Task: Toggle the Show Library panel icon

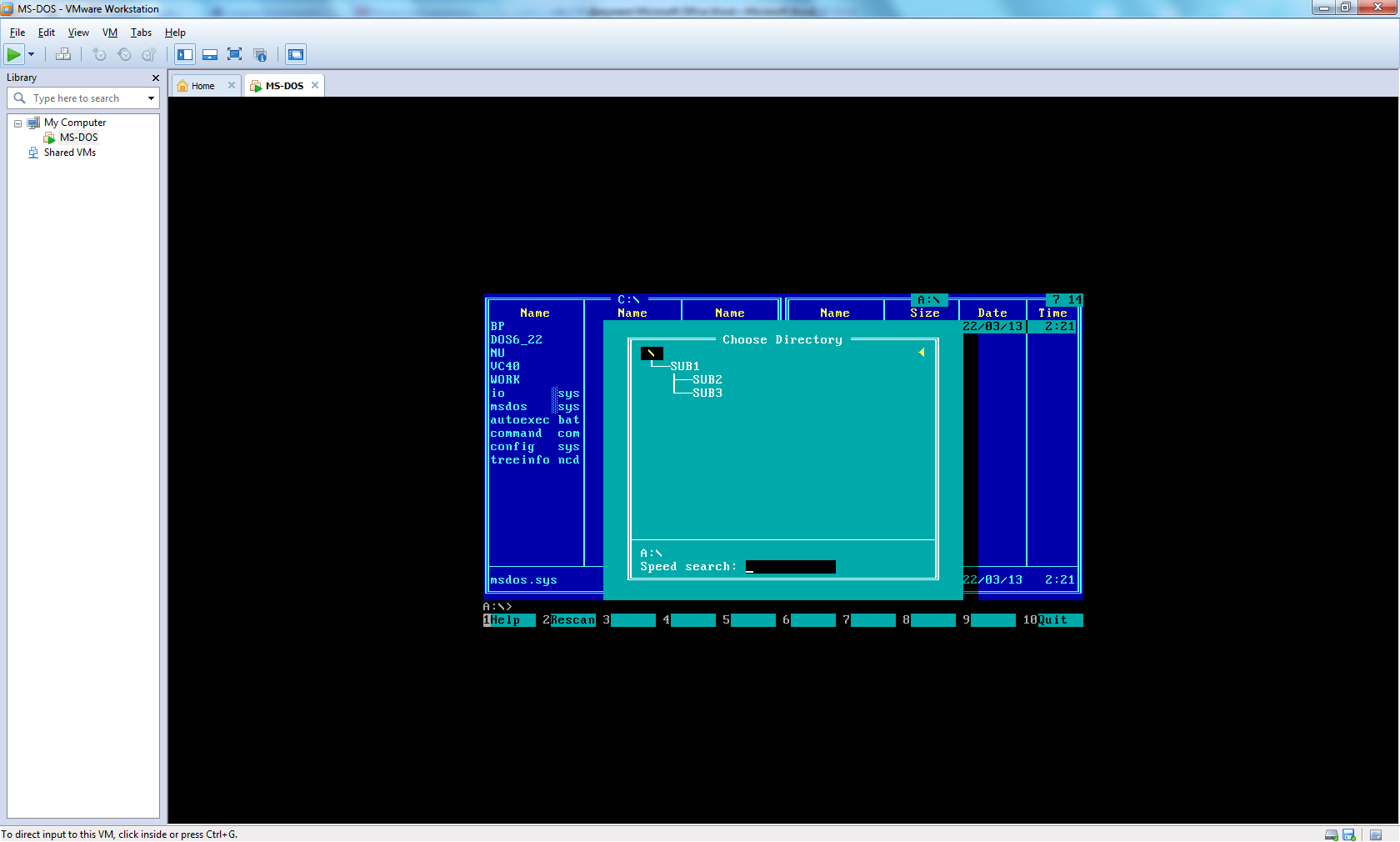Action: tap(185, 55)
